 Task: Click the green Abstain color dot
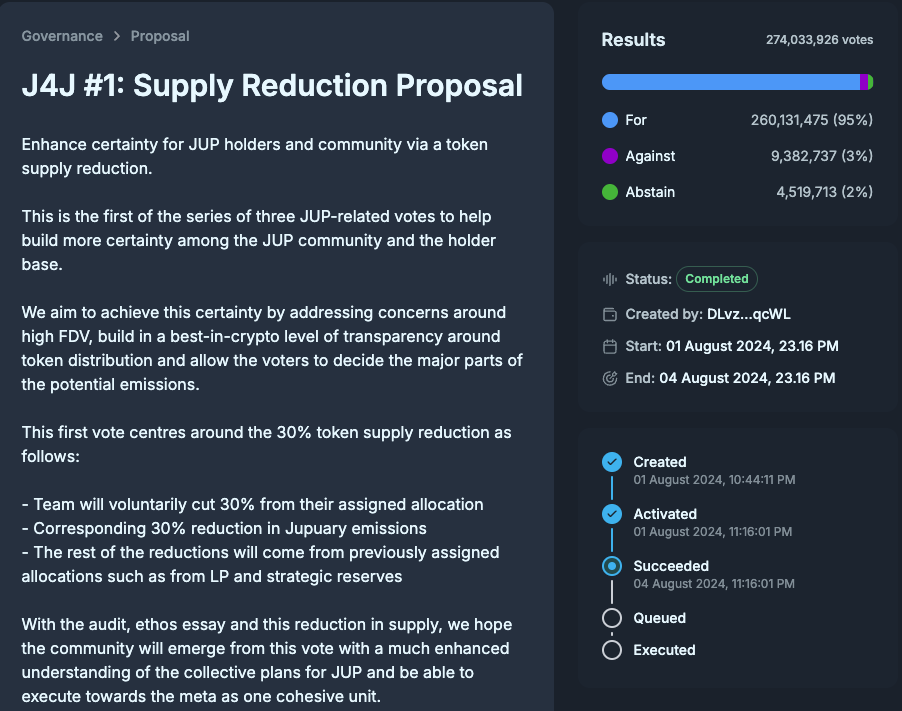coord(610,192)
